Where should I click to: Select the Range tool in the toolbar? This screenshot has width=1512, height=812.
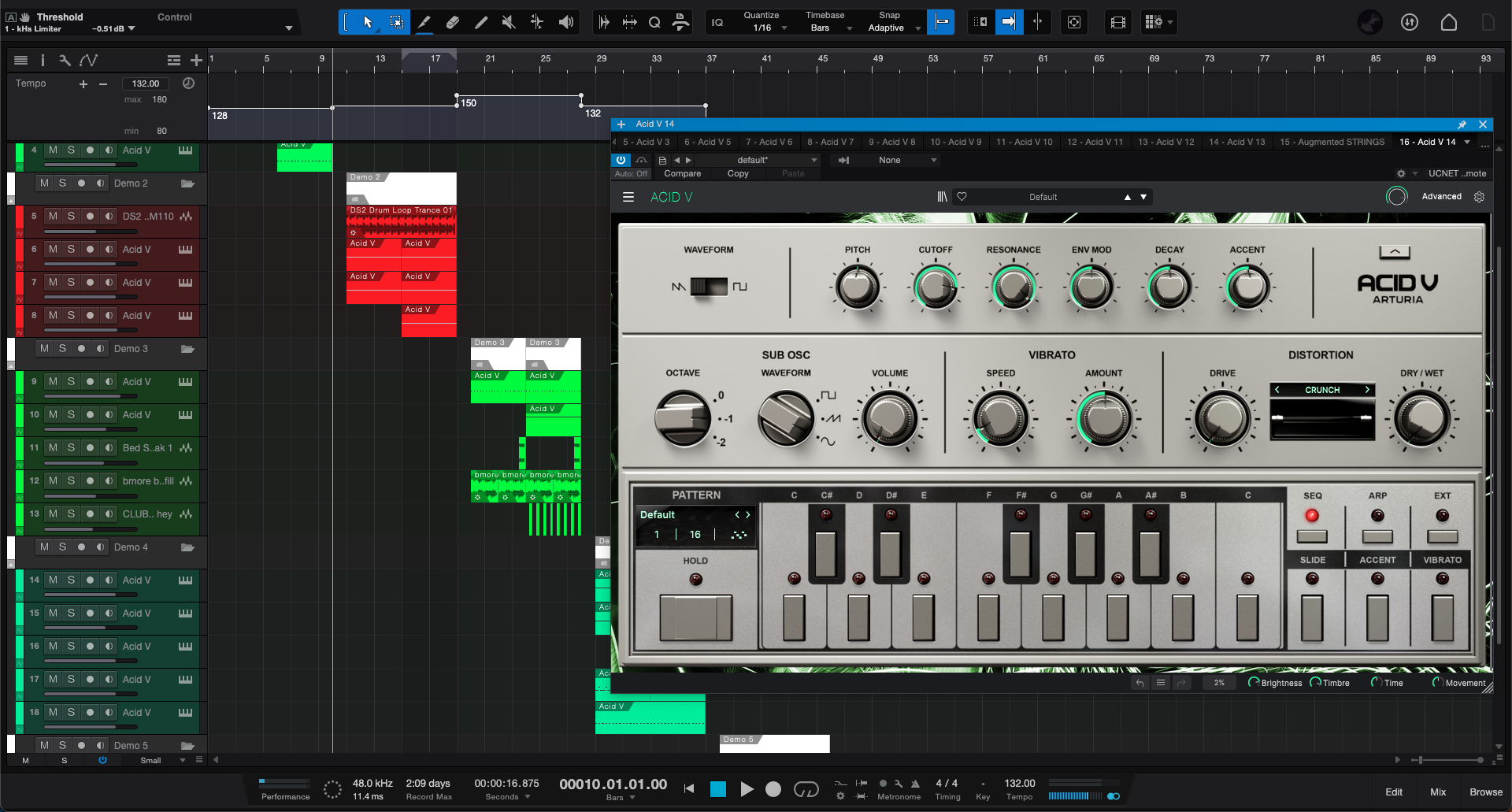point(396,22)
